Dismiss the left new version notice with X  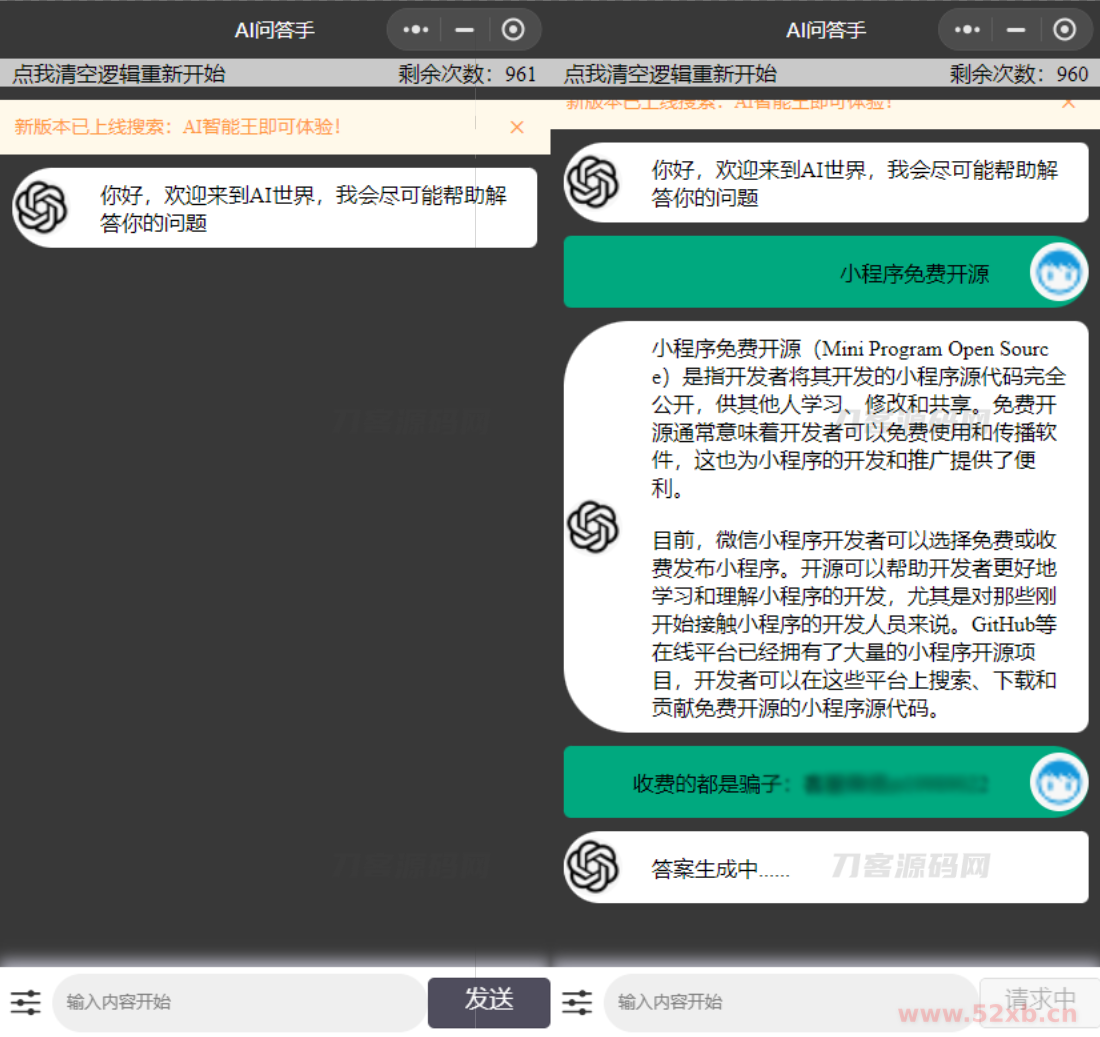[517, 128]
